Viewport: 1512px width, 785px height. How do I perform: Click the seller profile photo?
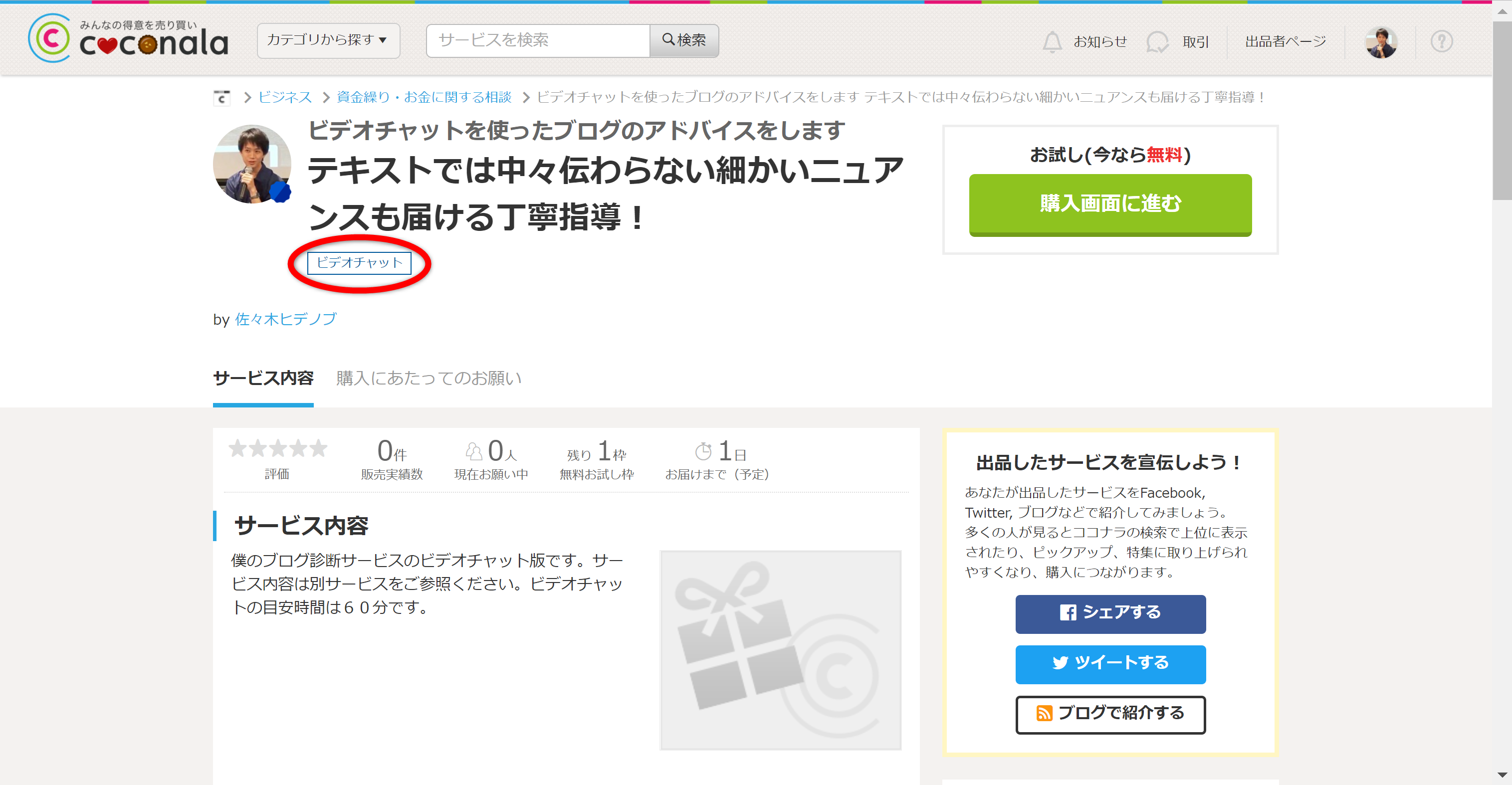(252, 164)
